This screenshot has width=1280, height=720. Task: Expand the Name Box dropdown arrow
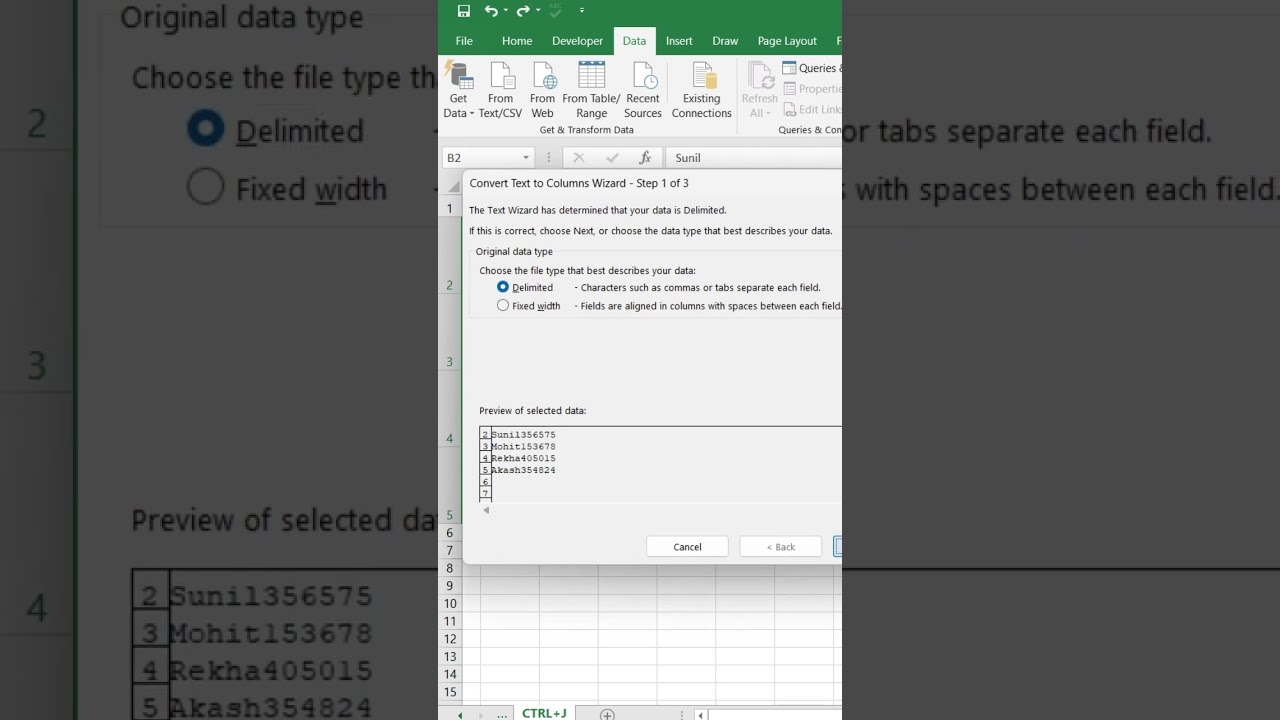pos(526,158)
